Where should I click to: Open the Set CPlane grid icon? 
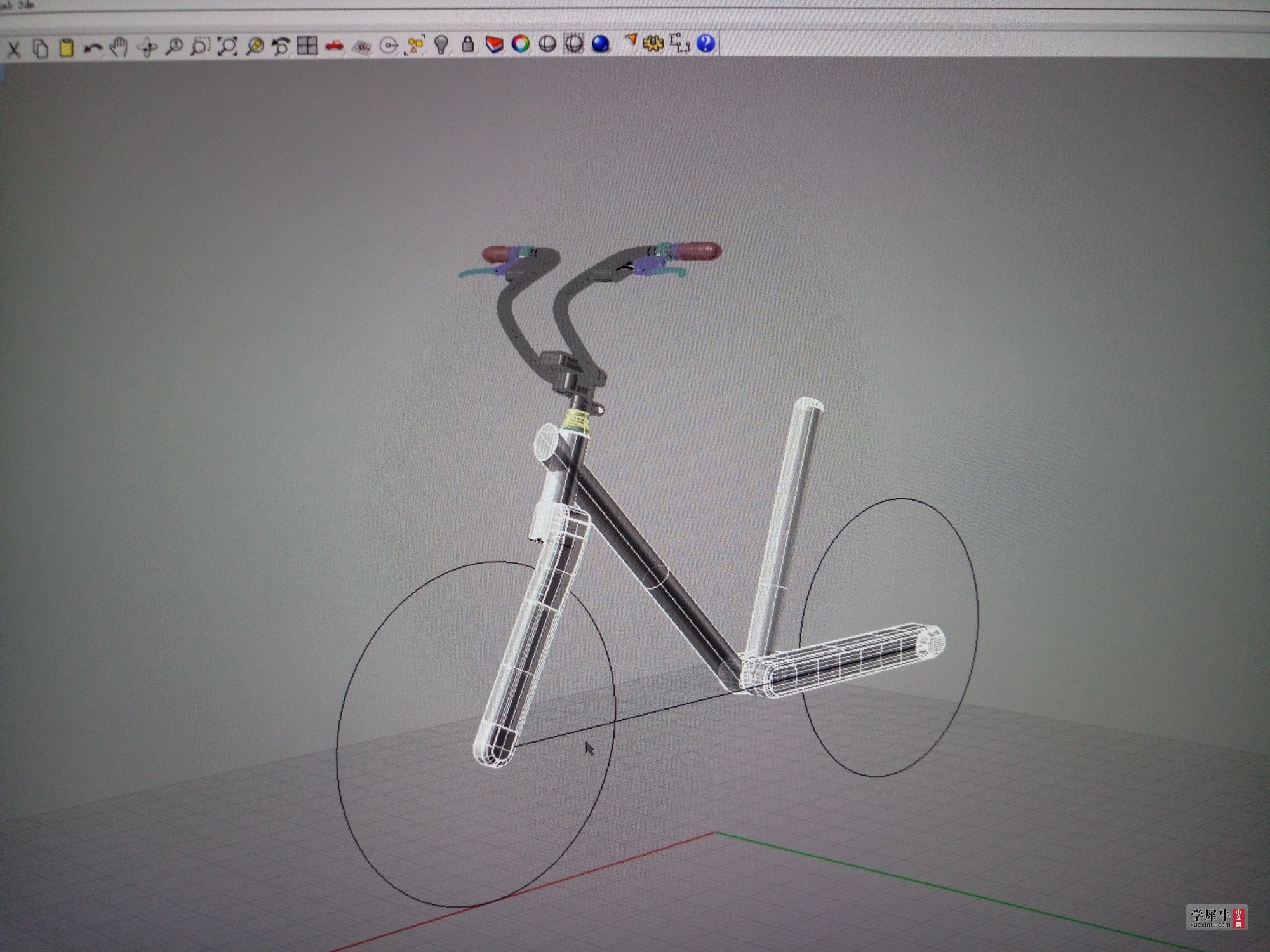click(361, 46)
